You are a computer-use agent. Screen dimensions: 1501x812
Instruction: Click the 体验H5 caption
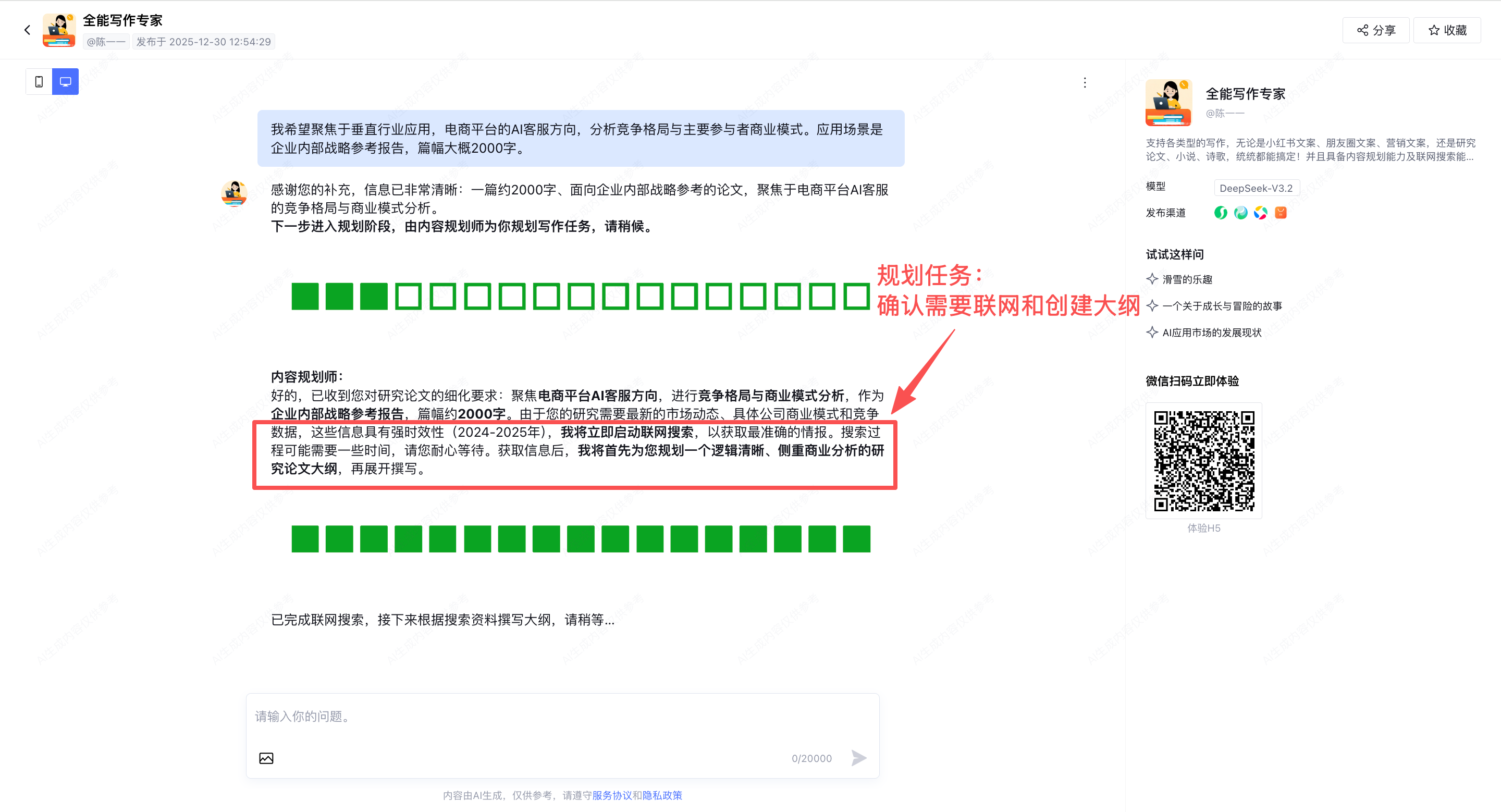click(1204, 528)
